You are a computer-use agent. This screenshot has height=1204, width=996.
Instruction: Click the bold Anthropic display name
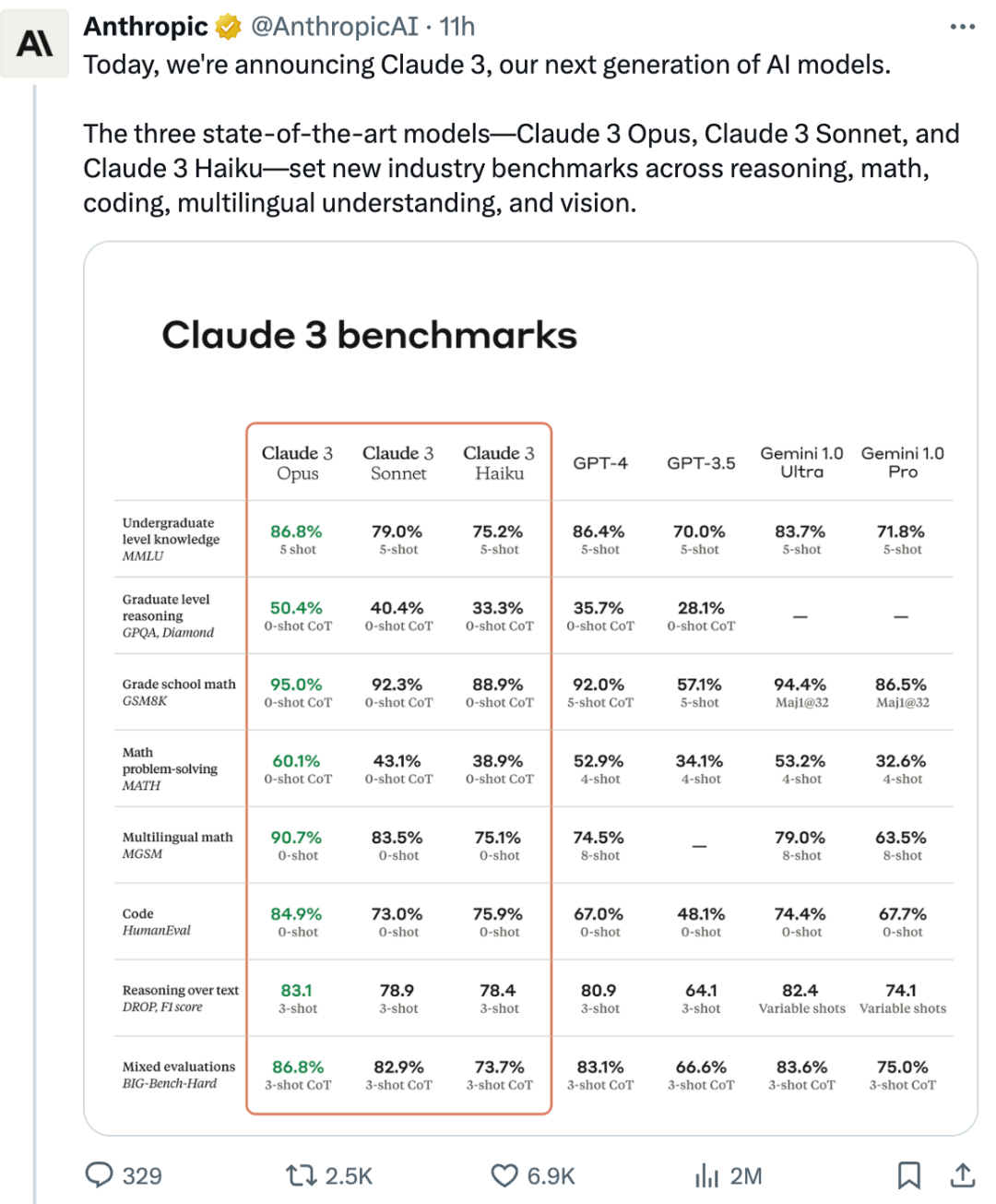[x=143, y=26]
